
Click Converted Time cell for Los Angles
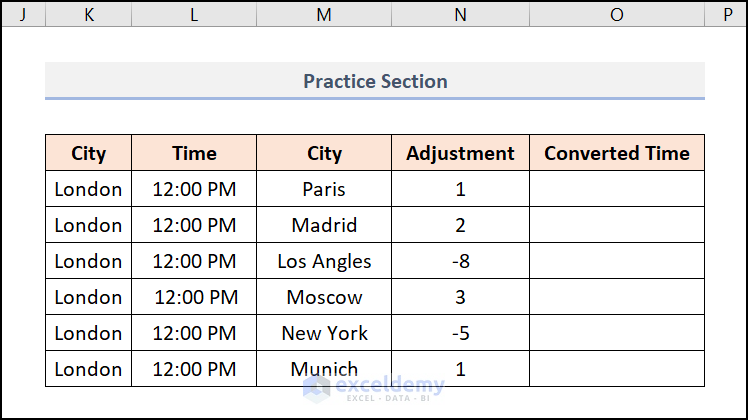pos(616,261)
